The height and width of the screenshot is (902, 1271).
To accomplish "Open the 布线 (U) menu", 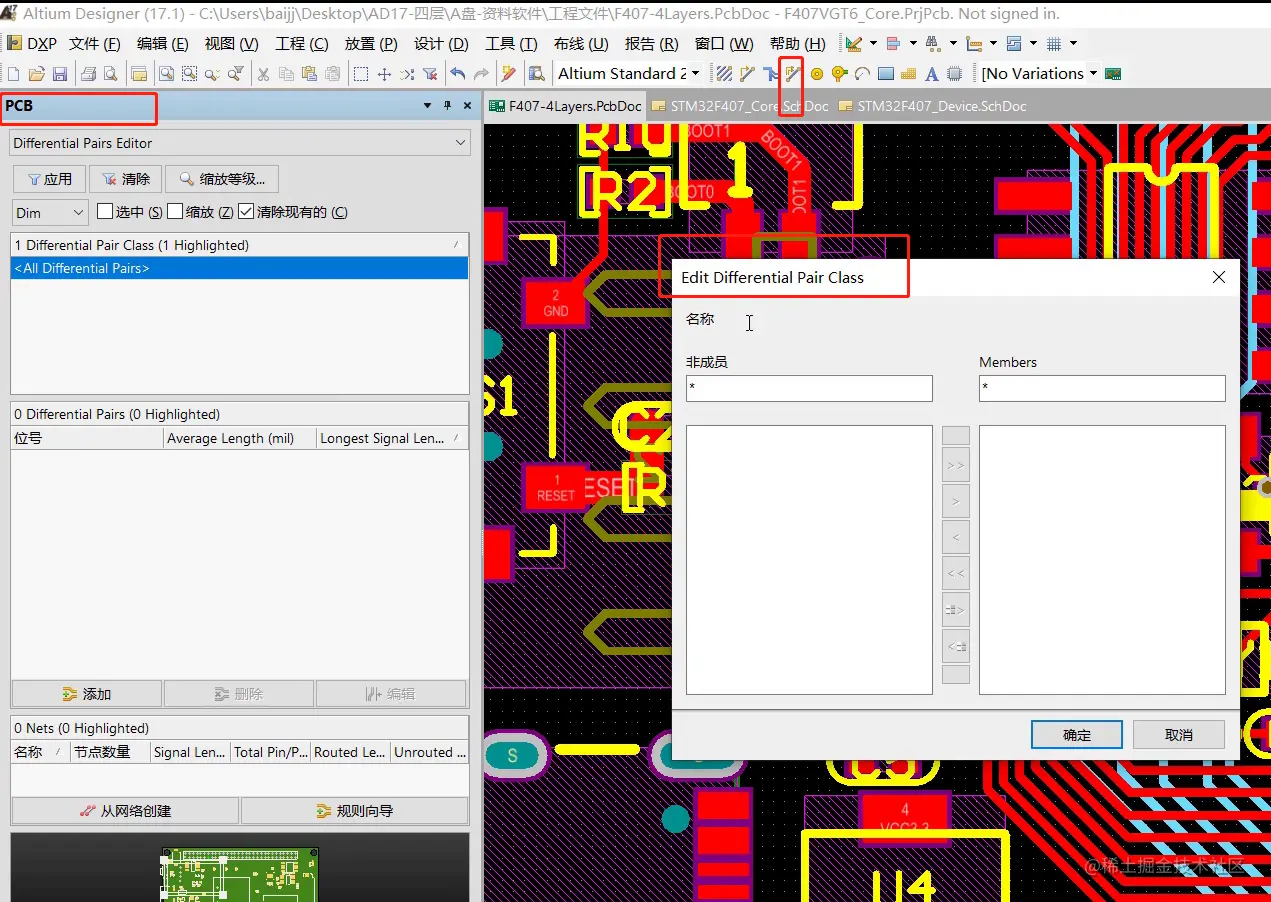I will point(581,44).
